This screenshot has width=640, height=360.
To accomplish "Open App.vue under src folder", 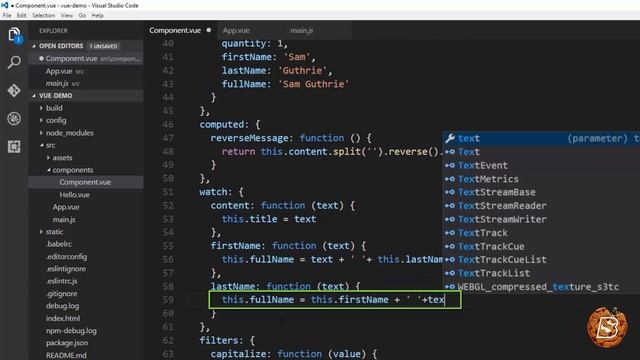I will pos(66,207).
